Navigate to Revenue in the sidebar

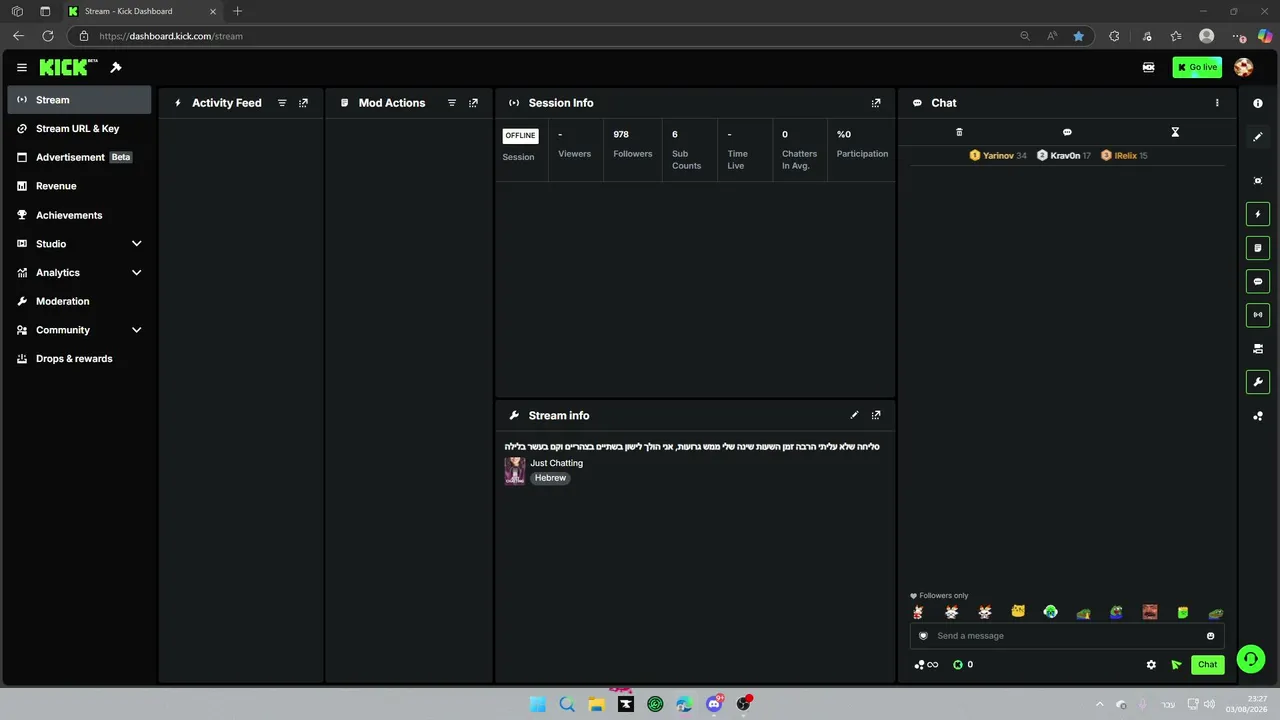79,186
